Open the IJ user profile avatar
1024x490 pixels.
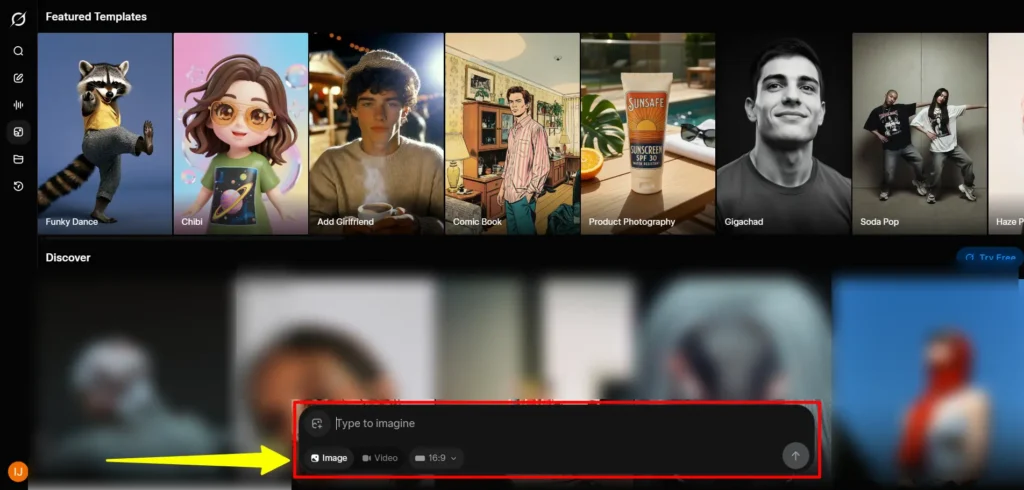coord(18,471)
